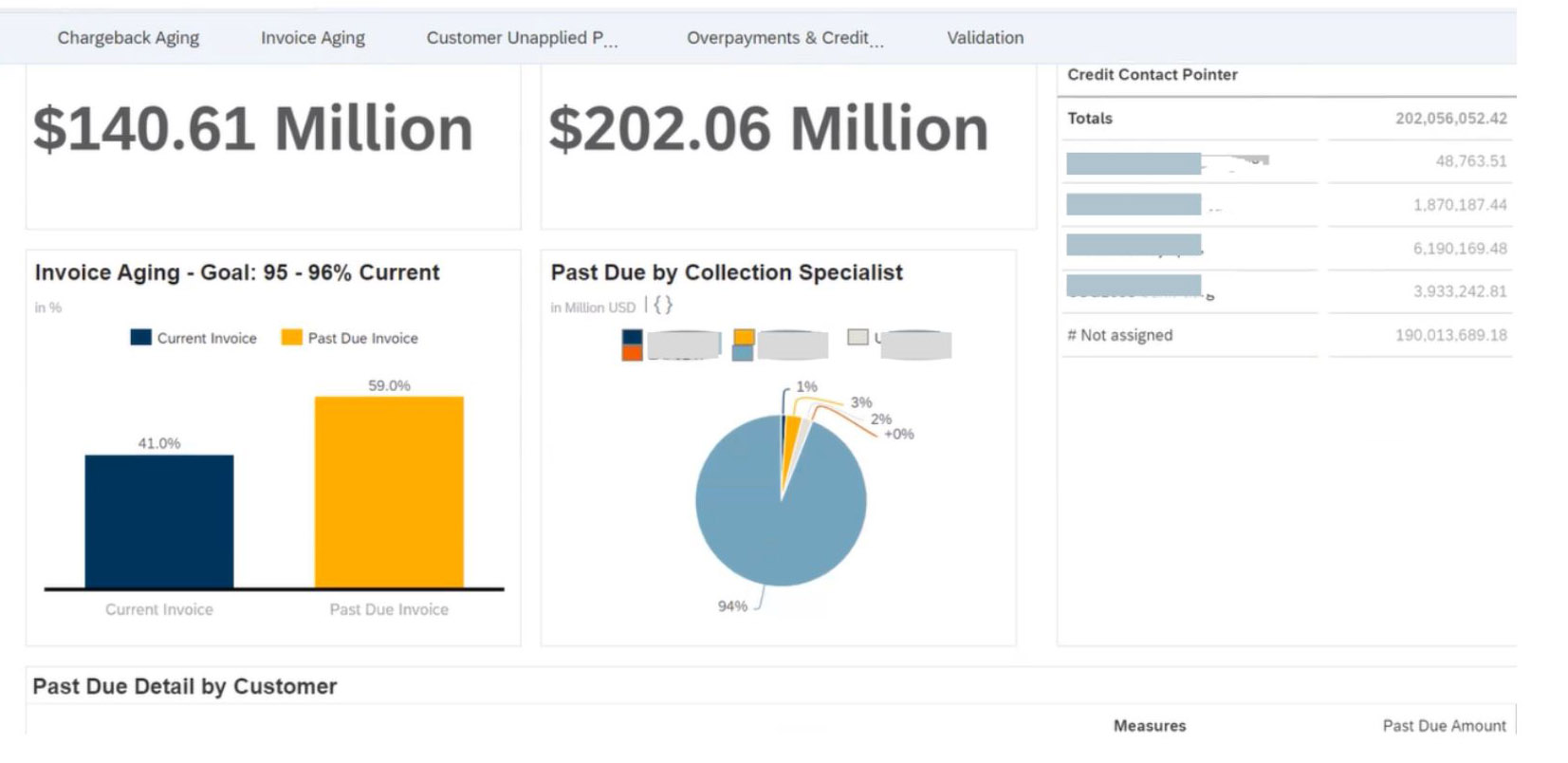Select the yellow Past Due Invoice bar
1568x763 pixels.
pyautogui.click(x=389, y=493)
